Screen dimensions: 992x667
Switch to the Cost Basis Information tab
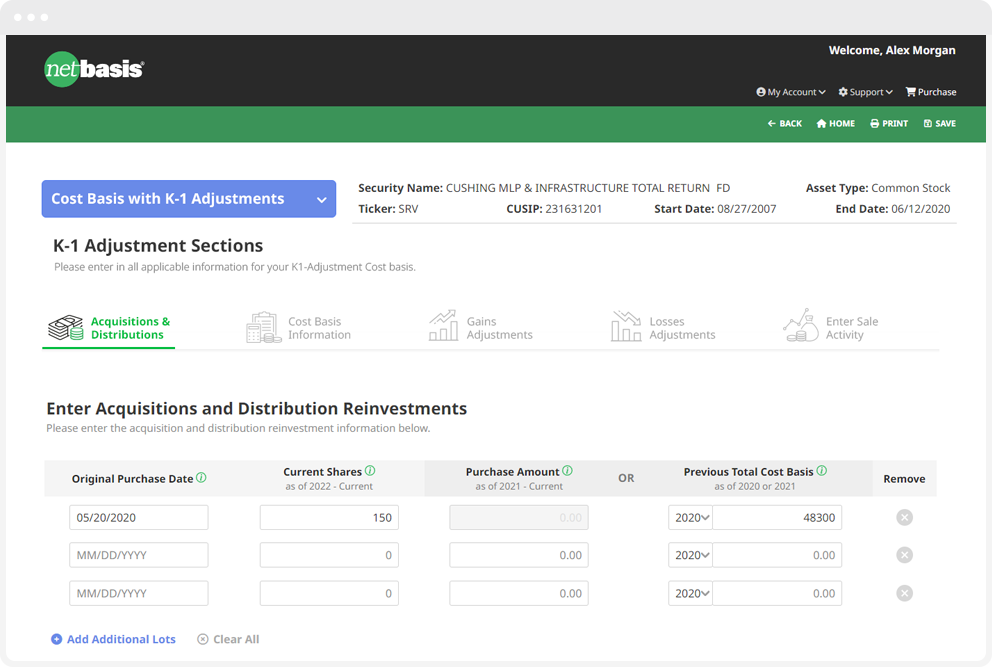299,328
